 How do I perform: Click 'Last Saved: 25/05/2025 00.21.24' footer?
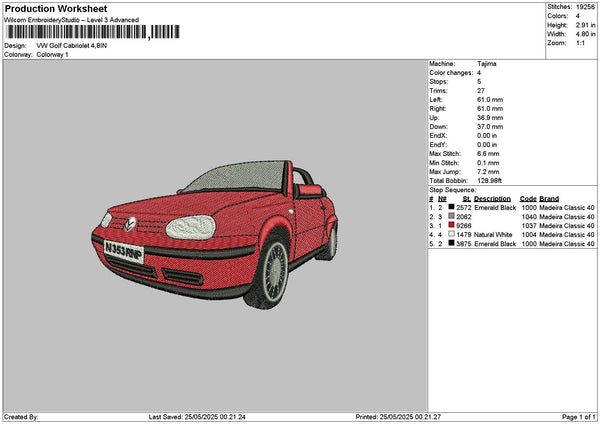coord(197,417)
